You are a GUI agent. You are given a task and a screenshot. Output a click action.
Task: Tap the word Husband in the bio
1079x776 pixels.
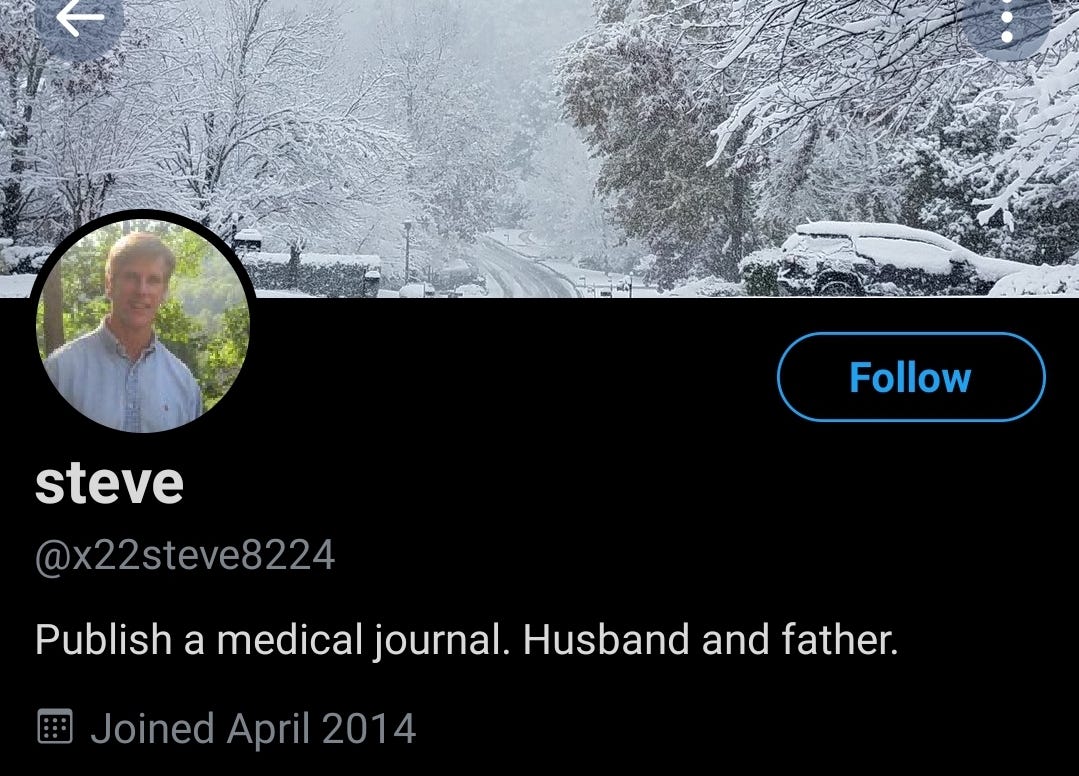(606, 639)
